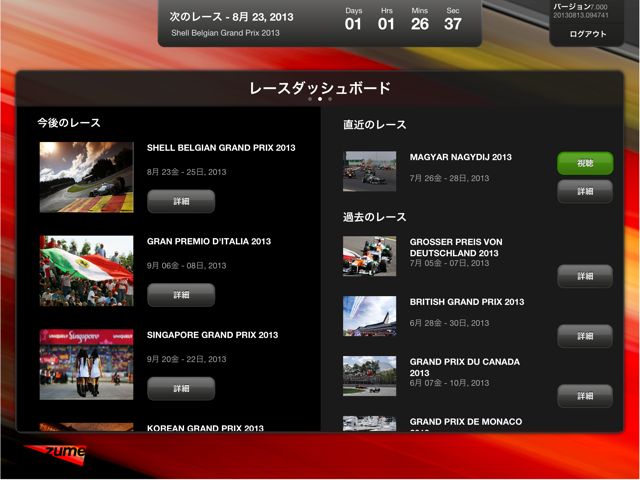This screenshot has height=480, width=640.
Task: Open details for Shell Belgian Grand Prix 2013
Action: [x=181, y=201]
